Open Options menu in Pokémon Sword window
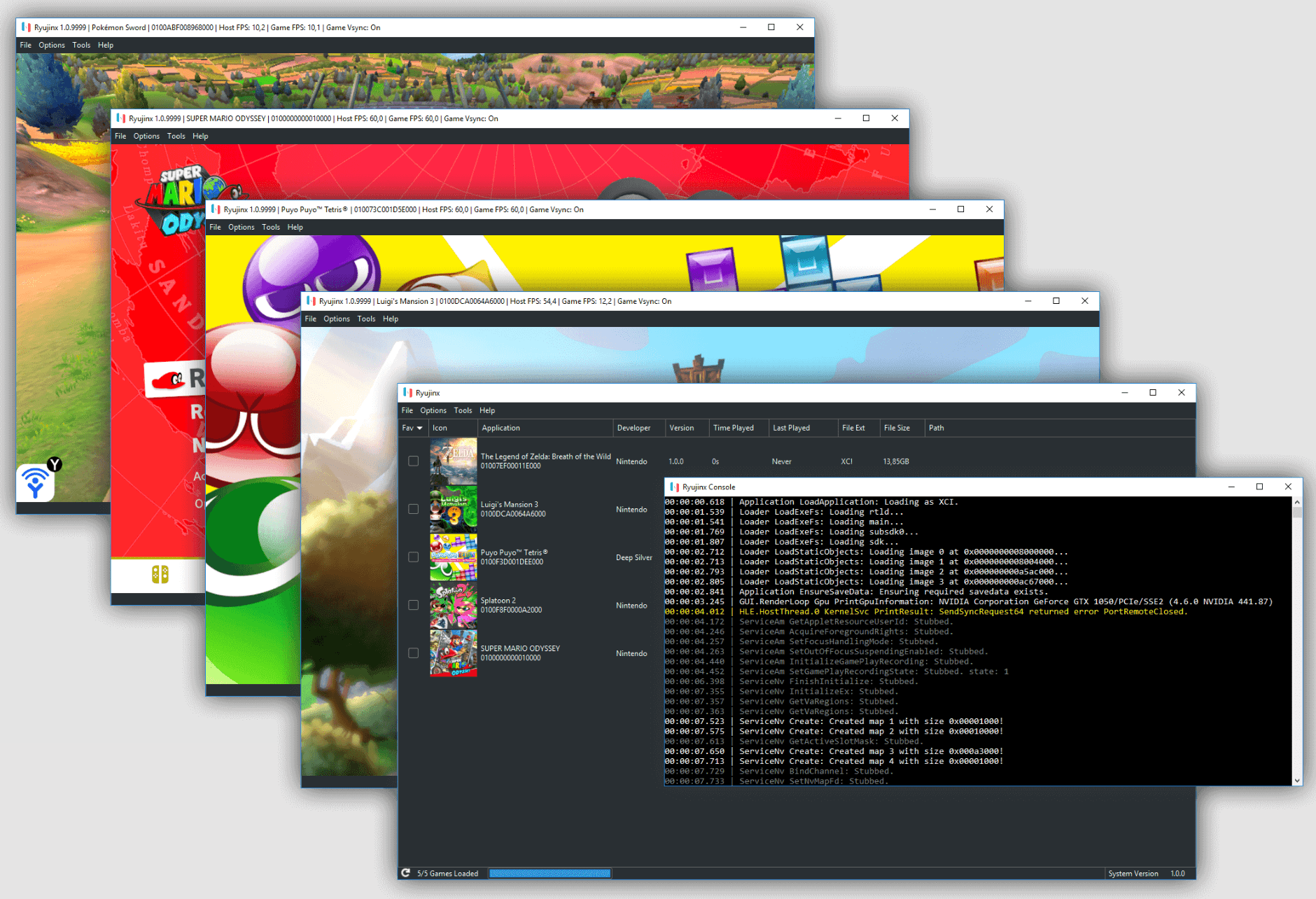The width and height of the screenshot is (1316, 899). point(52,45)
